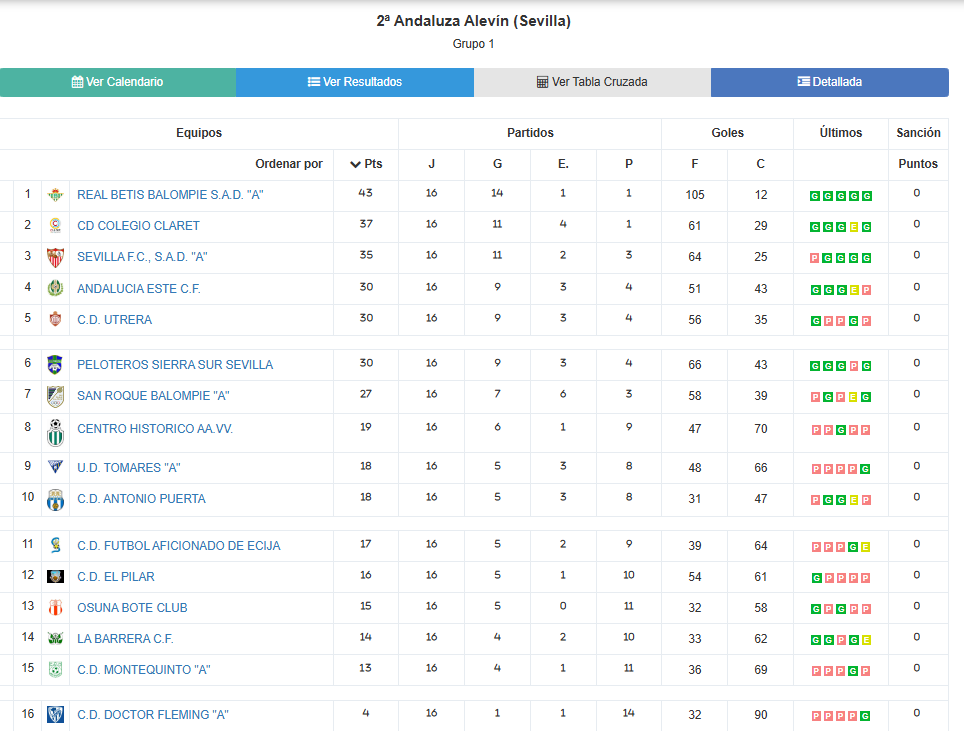
Task: Open Ver Tabla Cruzada view
Action: pos(592,82)
